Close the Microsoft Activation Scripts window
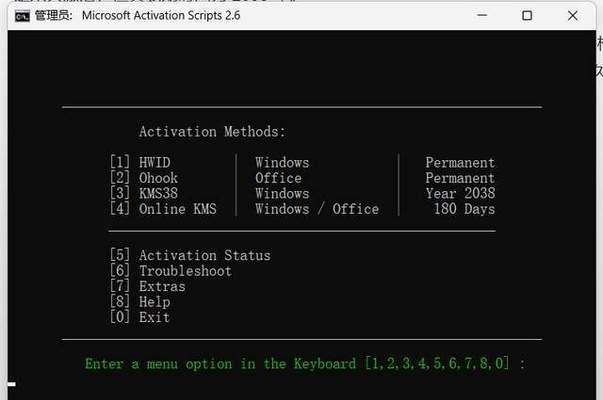The height and width of the screenshot is (400, 603). click(573, 16)
